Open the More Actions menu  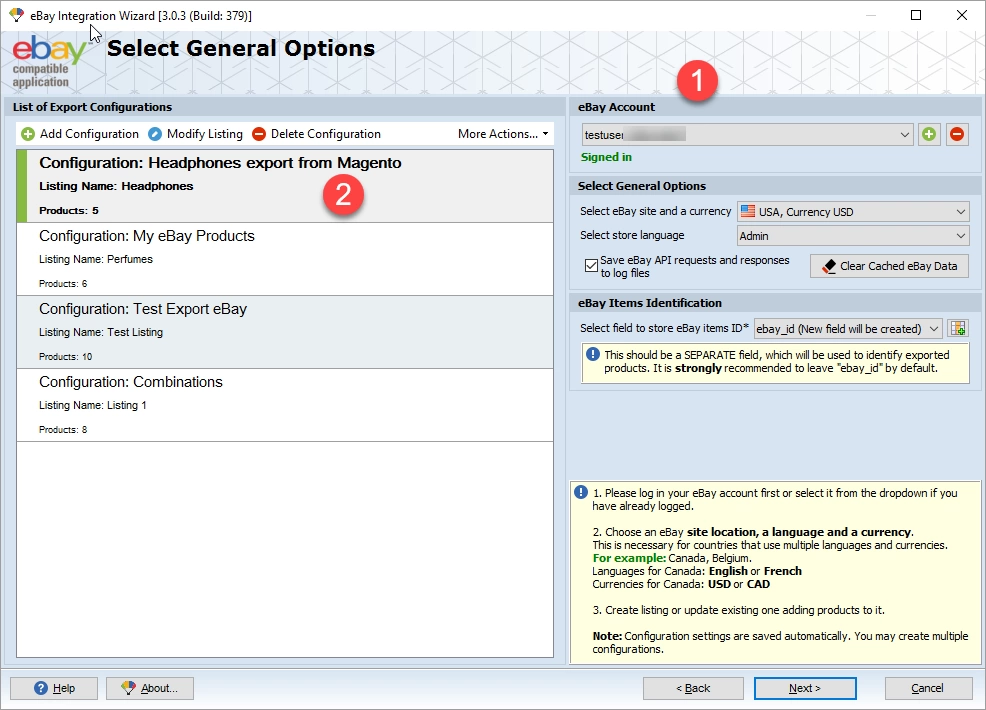coord(503,134)
